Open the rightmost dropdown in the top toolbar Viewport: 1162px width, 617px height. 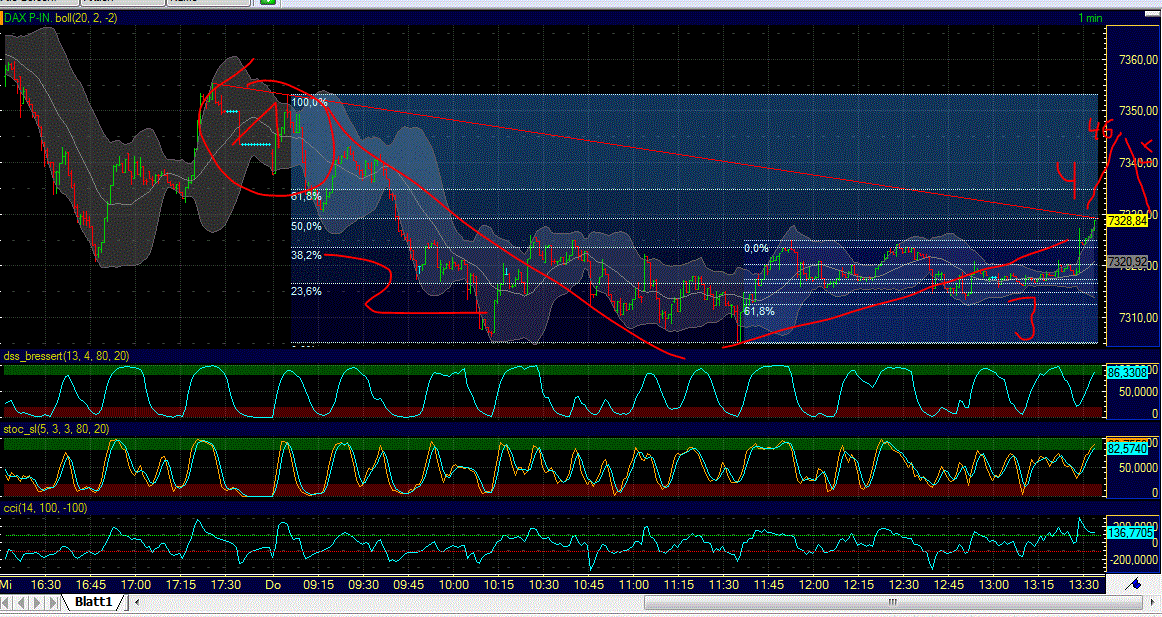[205, 2]
